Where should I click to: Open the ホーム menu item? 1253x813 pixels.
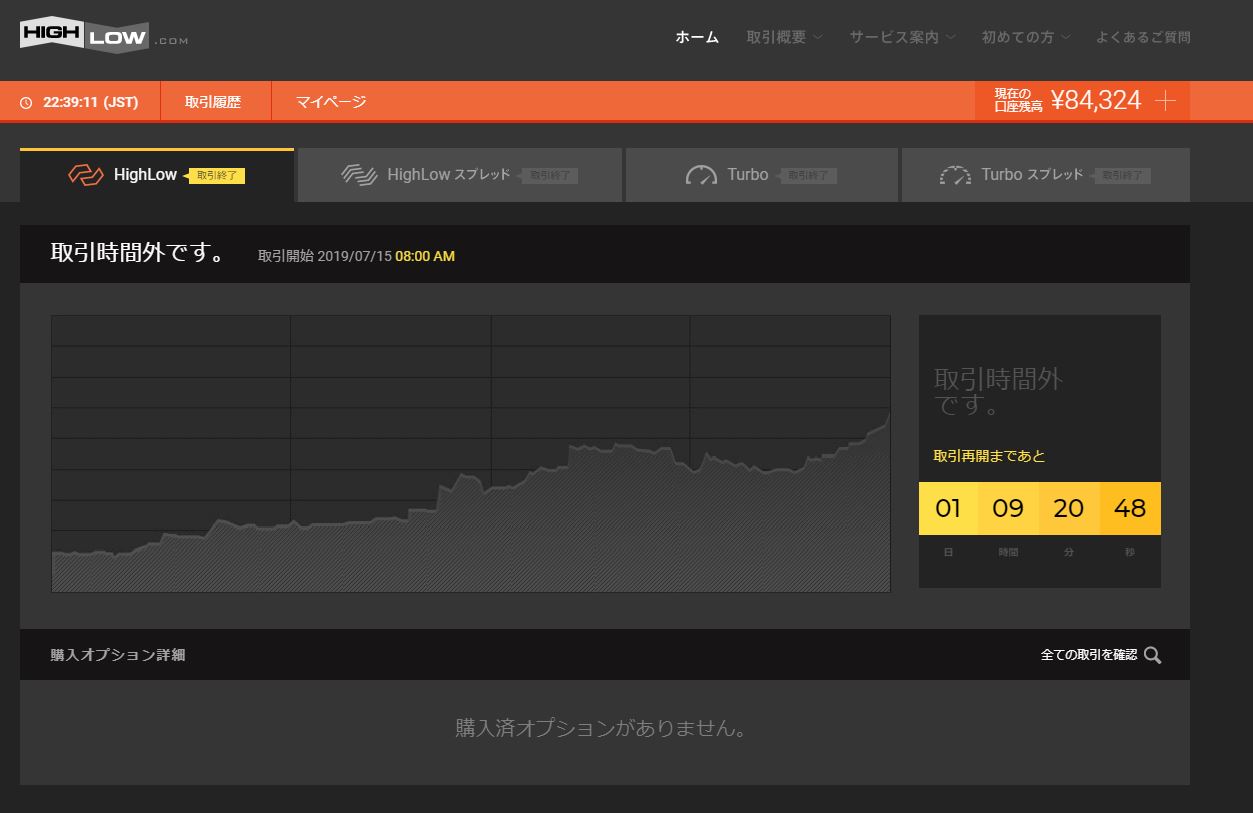click(697, 37)
